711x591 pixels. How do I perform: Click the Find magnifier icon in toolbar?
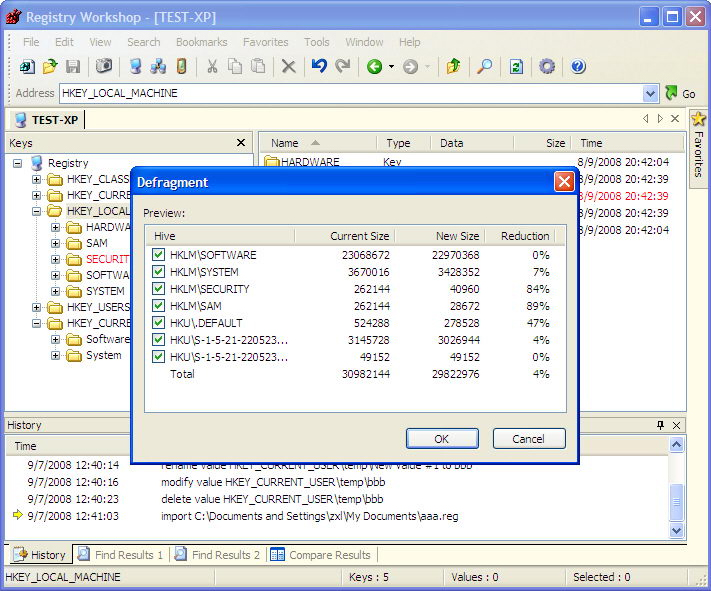484,67
